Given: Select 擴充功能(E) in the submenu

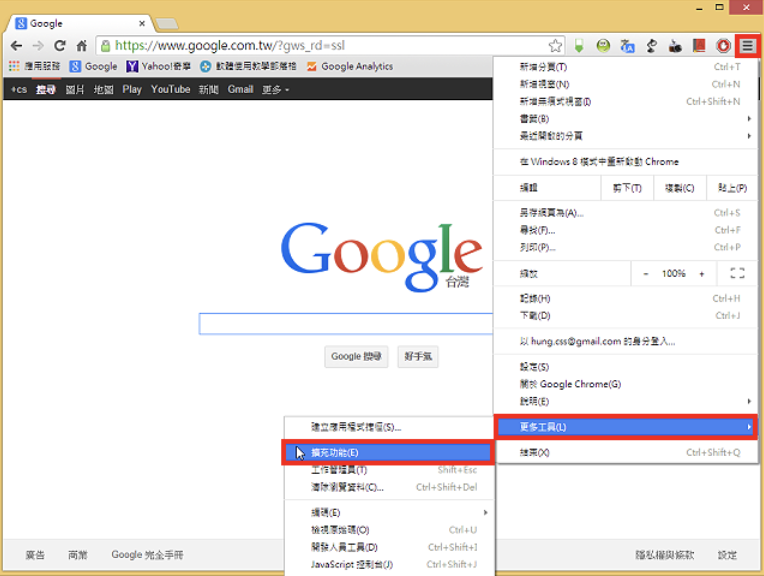Looking at the screenshot, I should point(388,453).
